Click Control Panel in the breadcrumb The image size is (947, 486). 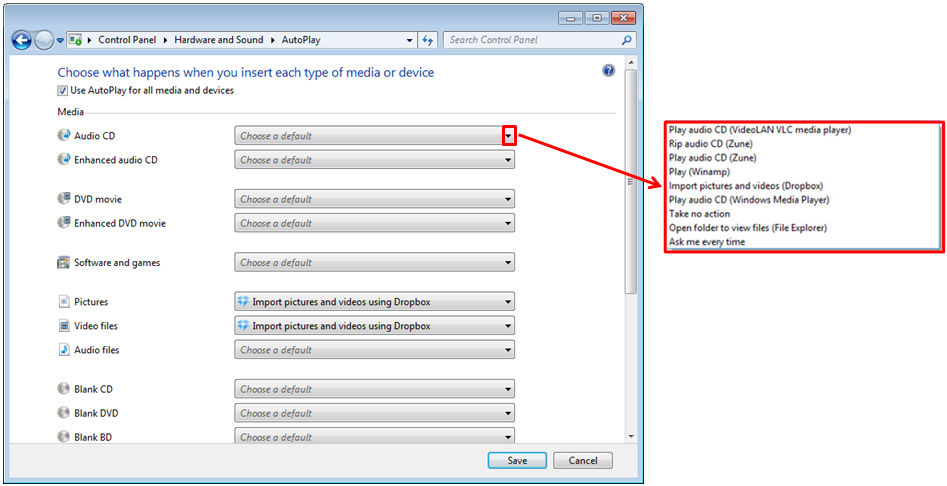(x=127, y=40)
